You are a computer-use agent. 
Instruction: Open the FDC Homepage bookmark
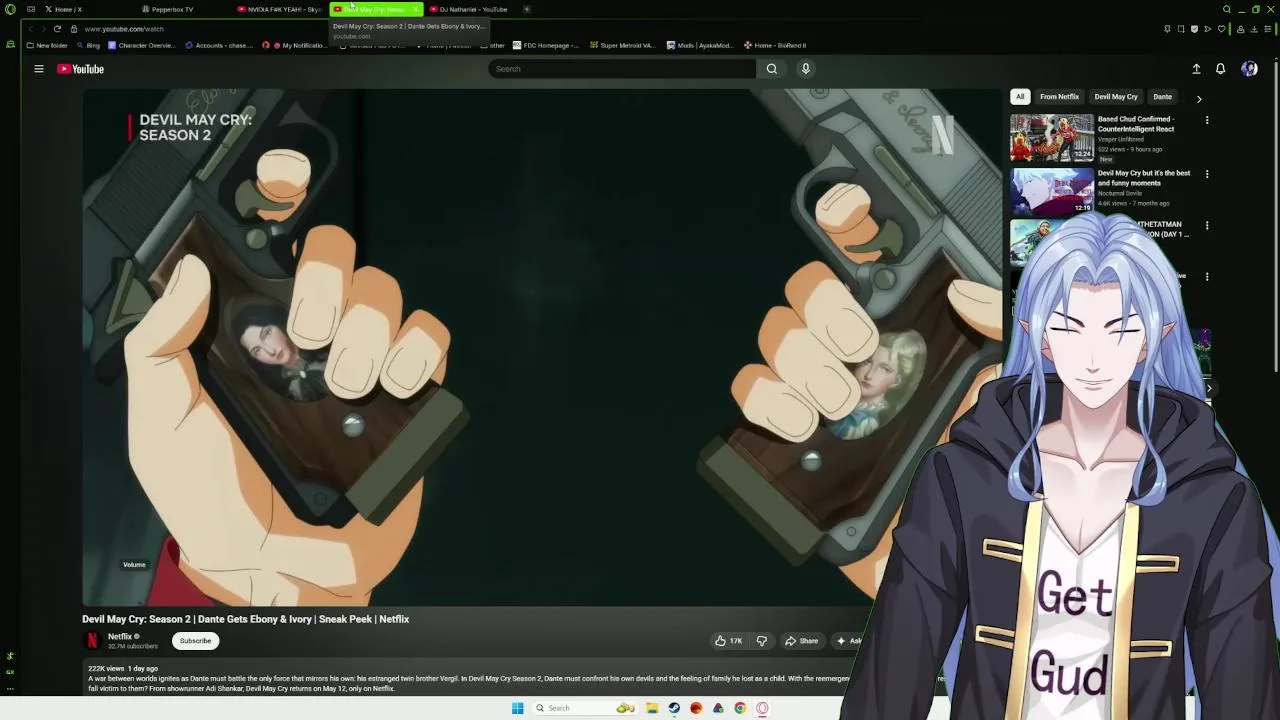tap(545, 45)
